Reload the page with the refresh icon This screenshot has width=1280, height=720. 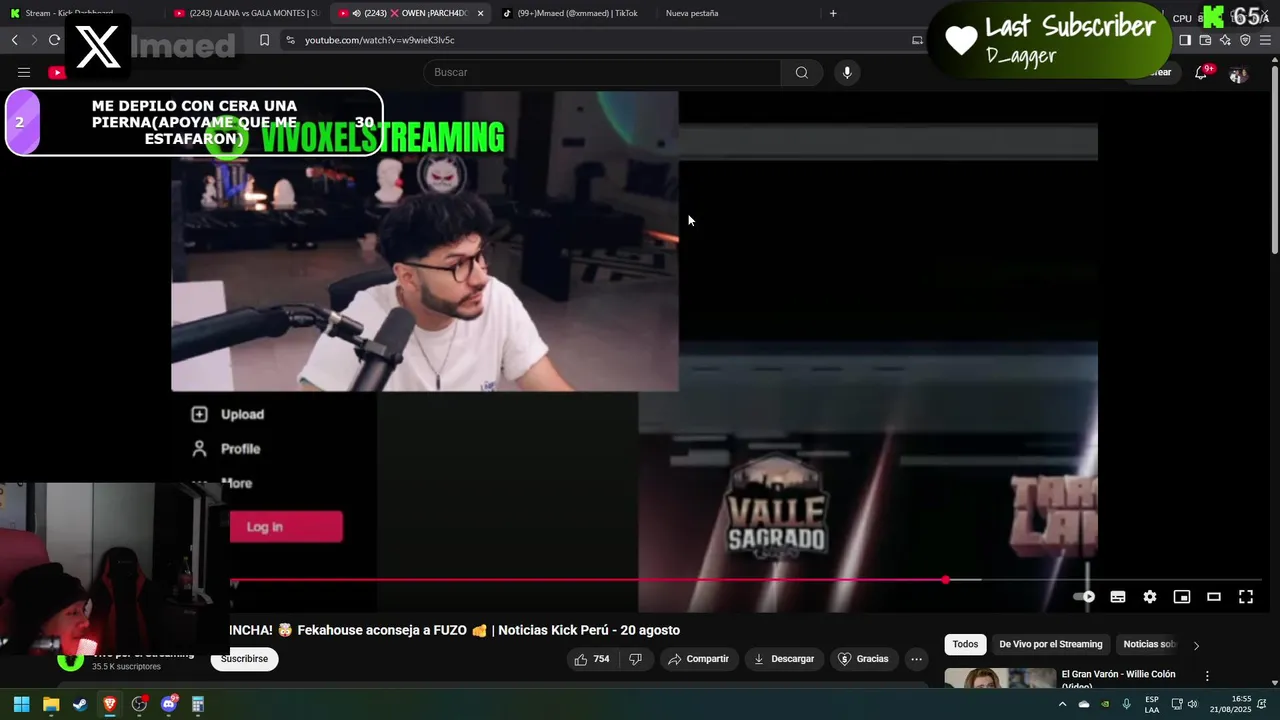tap(54, 40)
